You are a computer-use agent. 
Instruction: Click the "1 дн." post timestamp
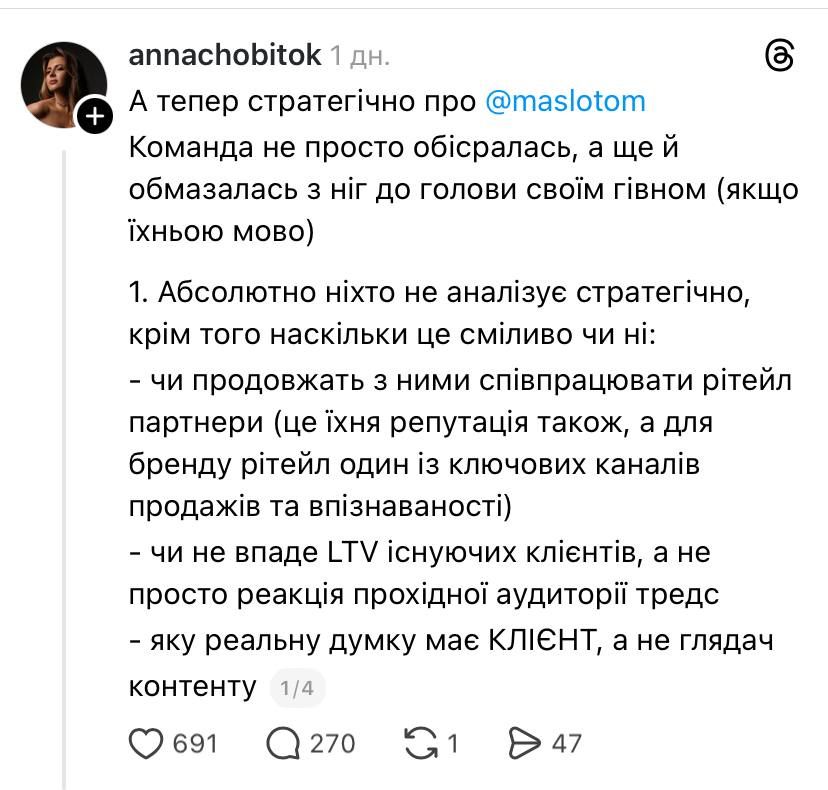360,56
